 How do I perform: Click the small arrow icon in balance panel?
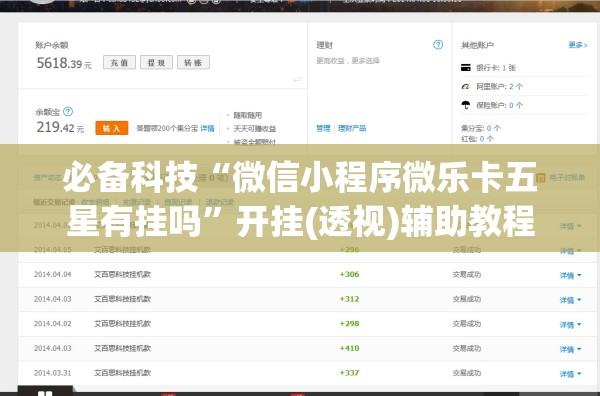(x=297, y=80)
